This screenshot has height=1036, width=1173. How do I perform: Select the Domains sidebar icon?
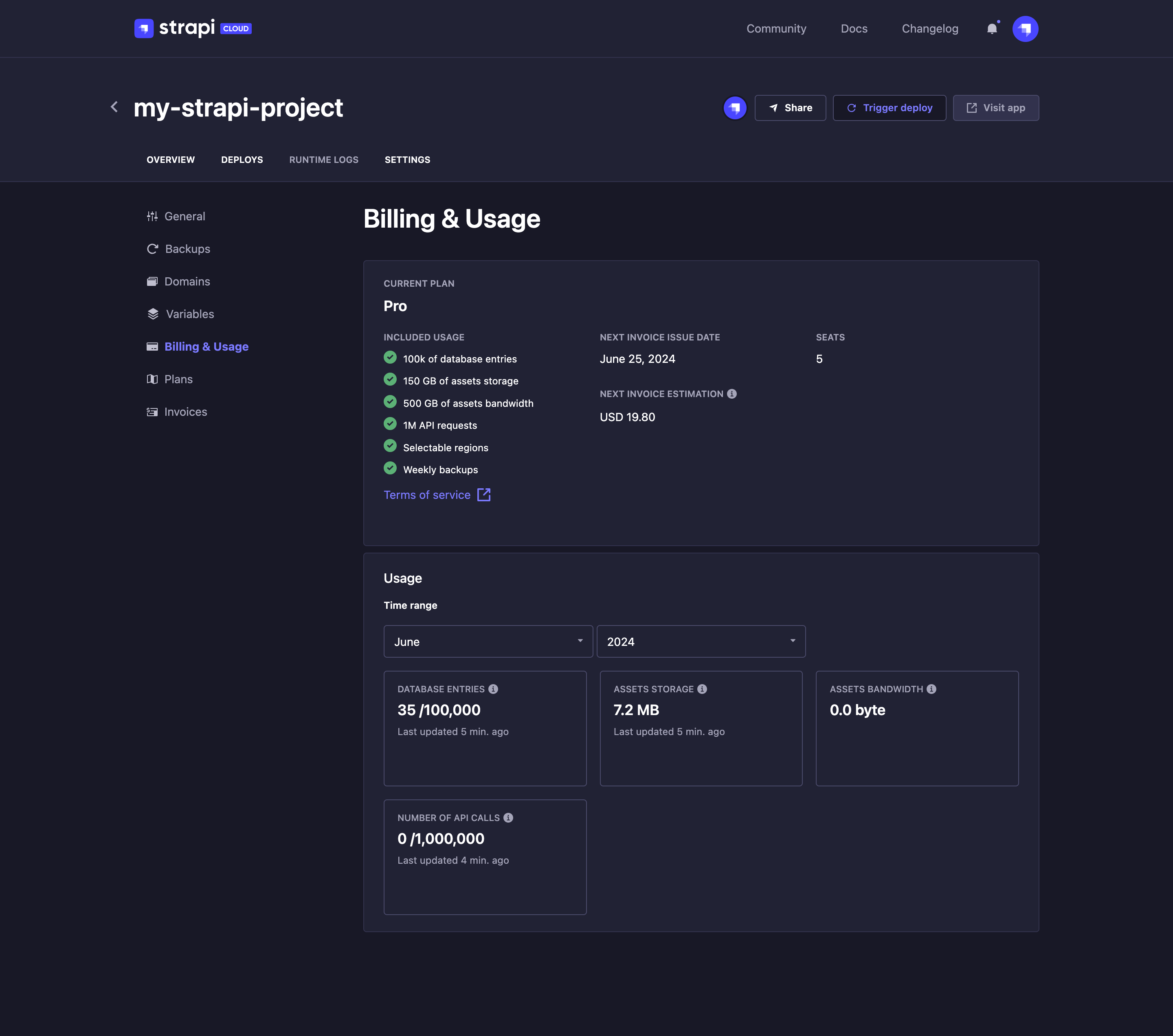152,281
